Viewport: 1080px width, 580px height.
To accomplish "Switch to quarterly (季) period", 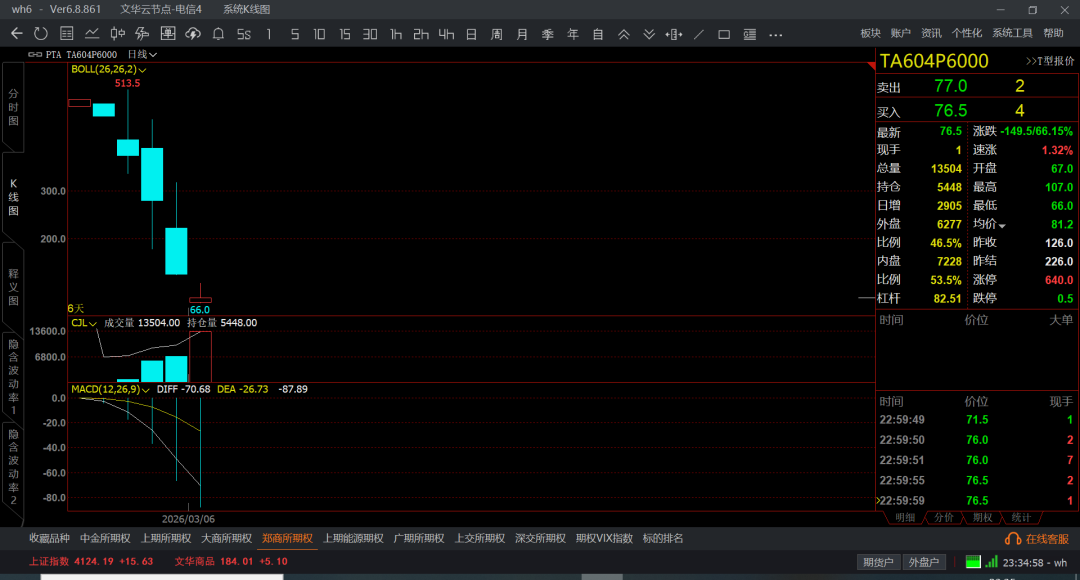I will tap(548, 34).
